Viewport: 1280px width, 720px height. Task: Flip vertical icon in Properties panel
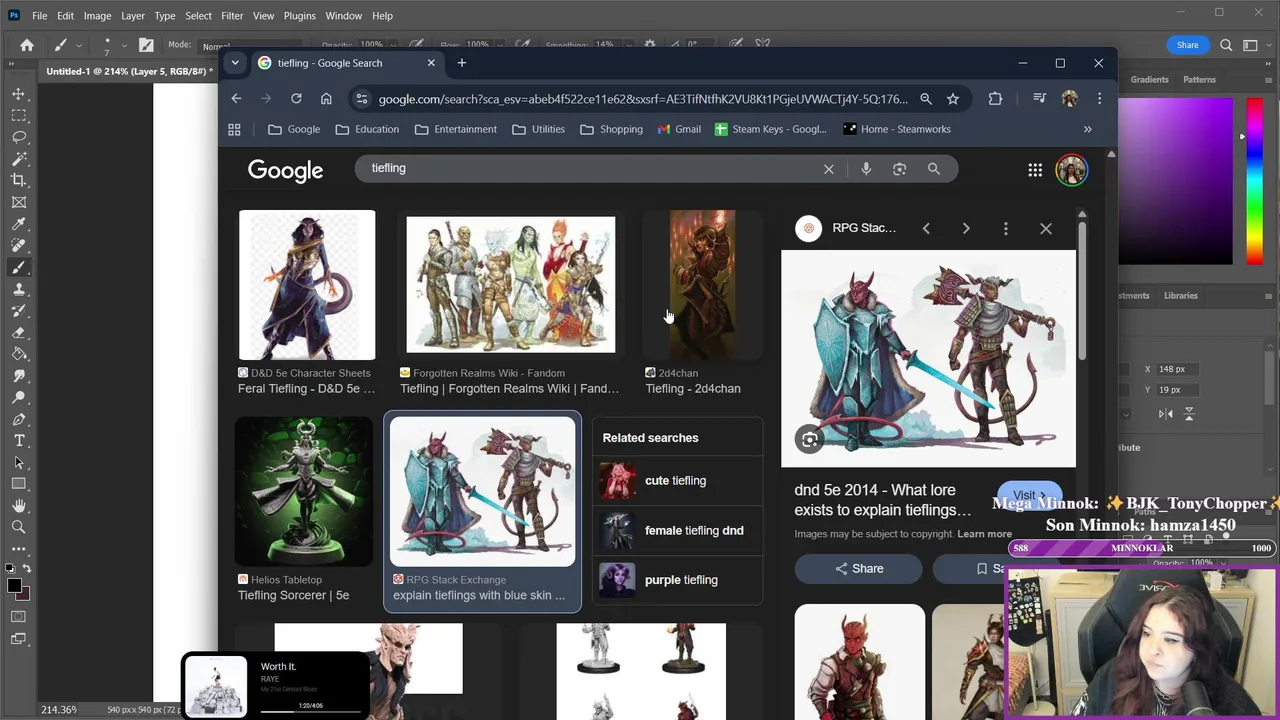pyautogui.click(x=1189, y=414)
